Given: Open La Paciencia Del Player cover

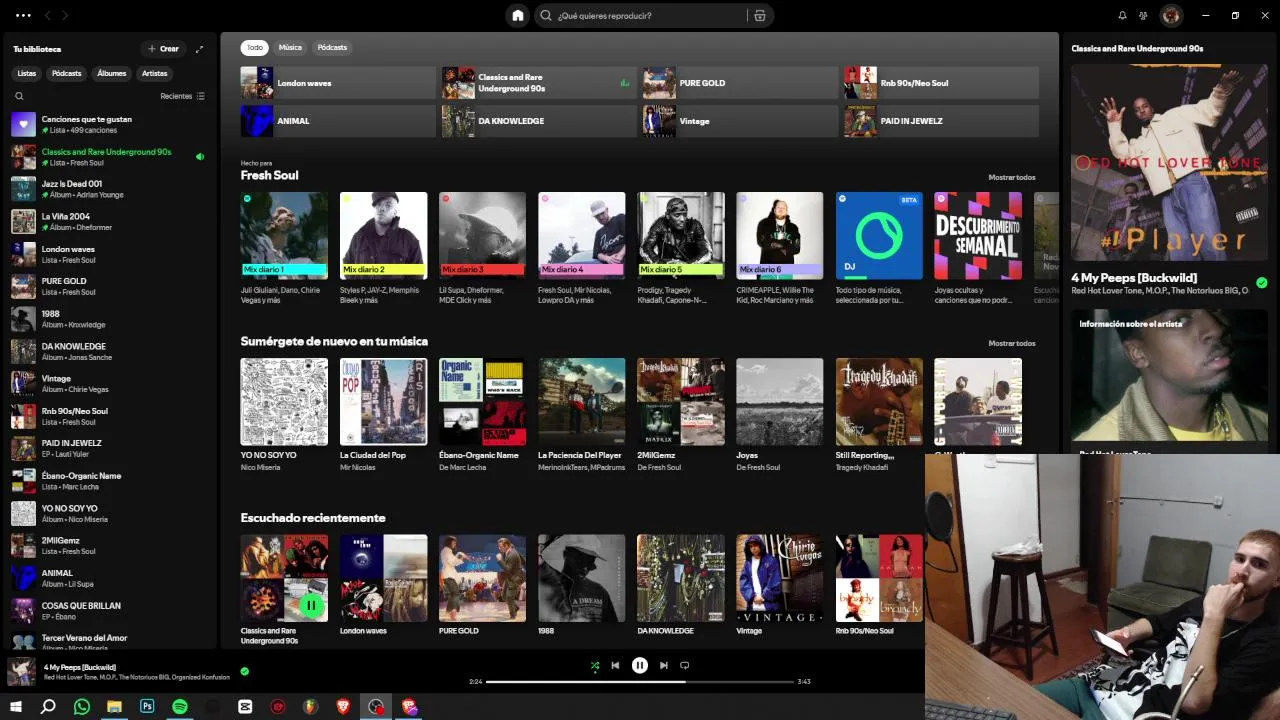Looking at the screenshot, I should pyautogui.click(x=581, y=402).
